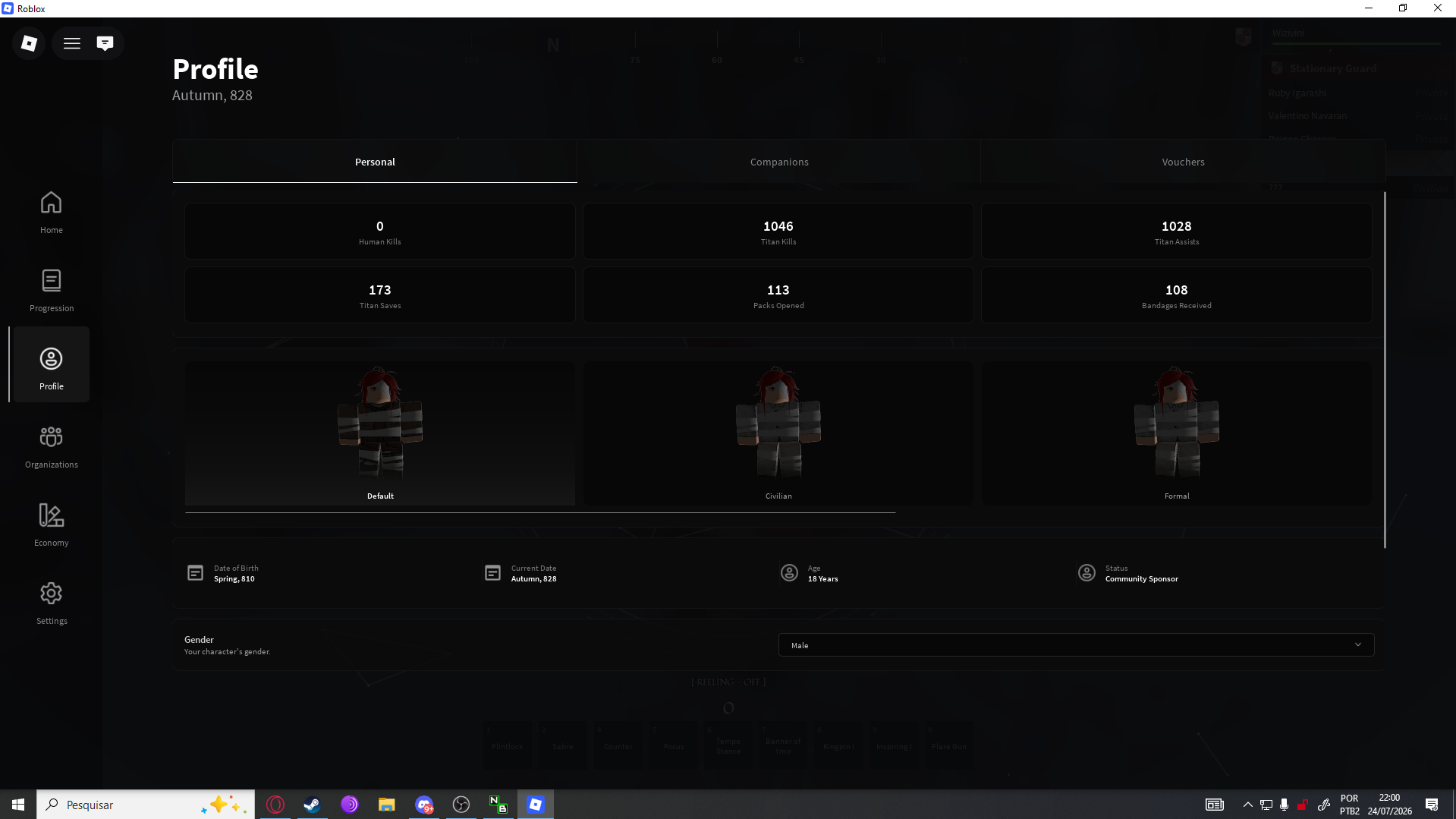Image resolution: width=1456 pixels, height=819 pixels.
Task: Switch to the Personal tab
Action: click(x=375, y=162)
